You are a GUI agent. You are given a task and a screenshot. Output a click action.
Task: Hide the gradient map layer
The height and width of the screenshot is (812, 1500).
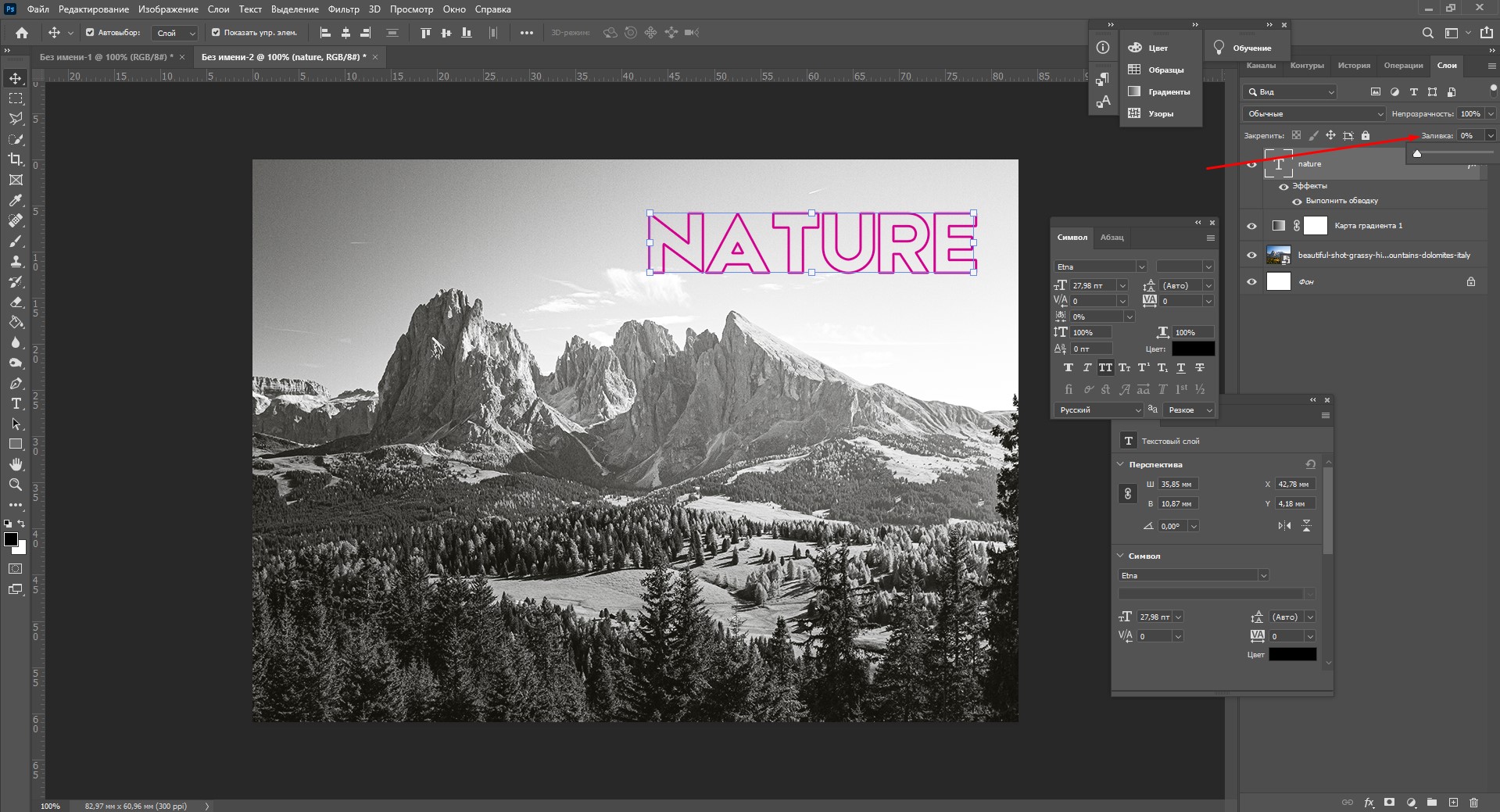1251,226
